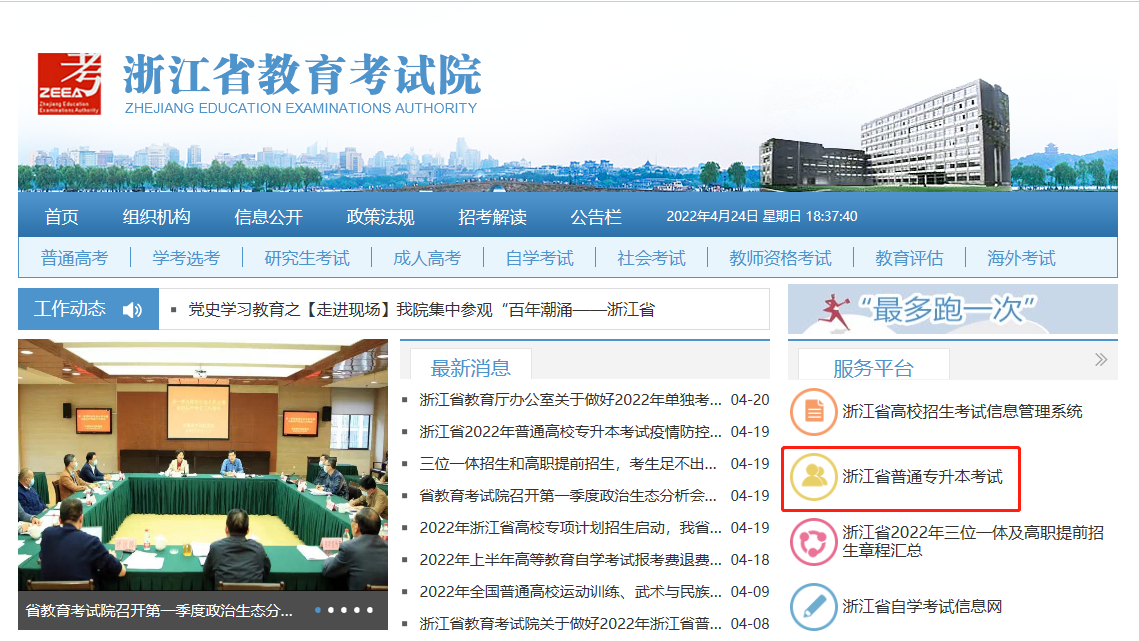Image resolution: width=1139 pixels, height=641 pixels.
Task: Click the blue pencil icon for 自学考试信息网
Action: [x=813, y=607]
